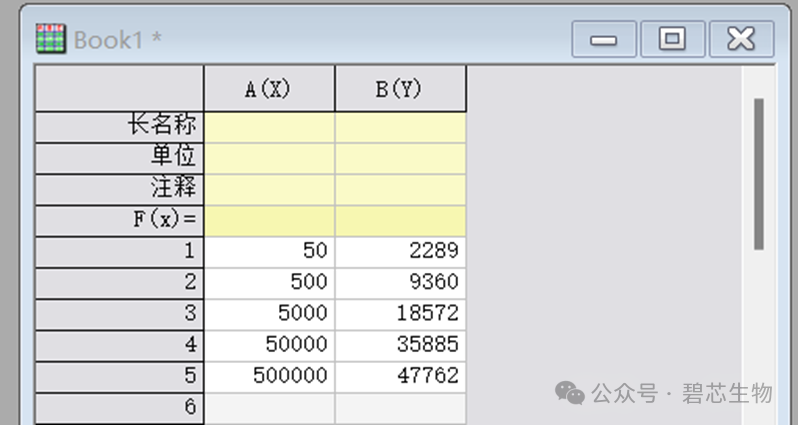Select the cell containing 500000

tap(269, 377)
